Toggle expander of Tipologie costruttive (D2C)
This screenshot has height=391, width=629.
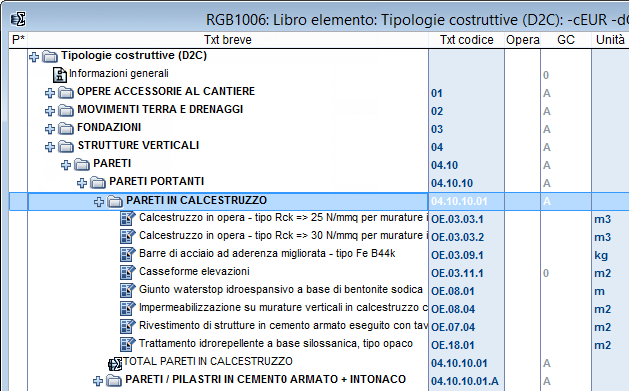click(34, 57)
